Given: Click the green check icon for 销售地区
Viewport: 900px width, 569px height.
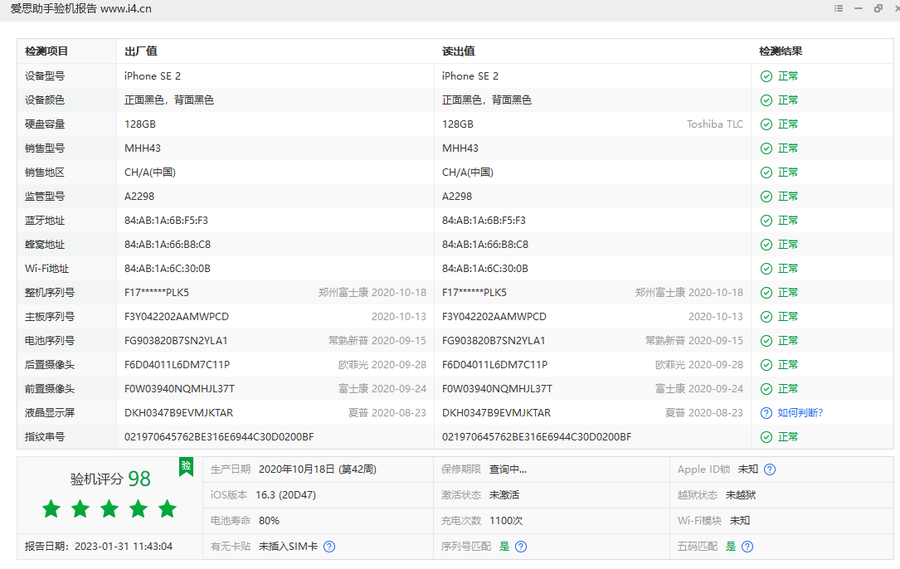Looking at the screenshot, I should [766, 173].
